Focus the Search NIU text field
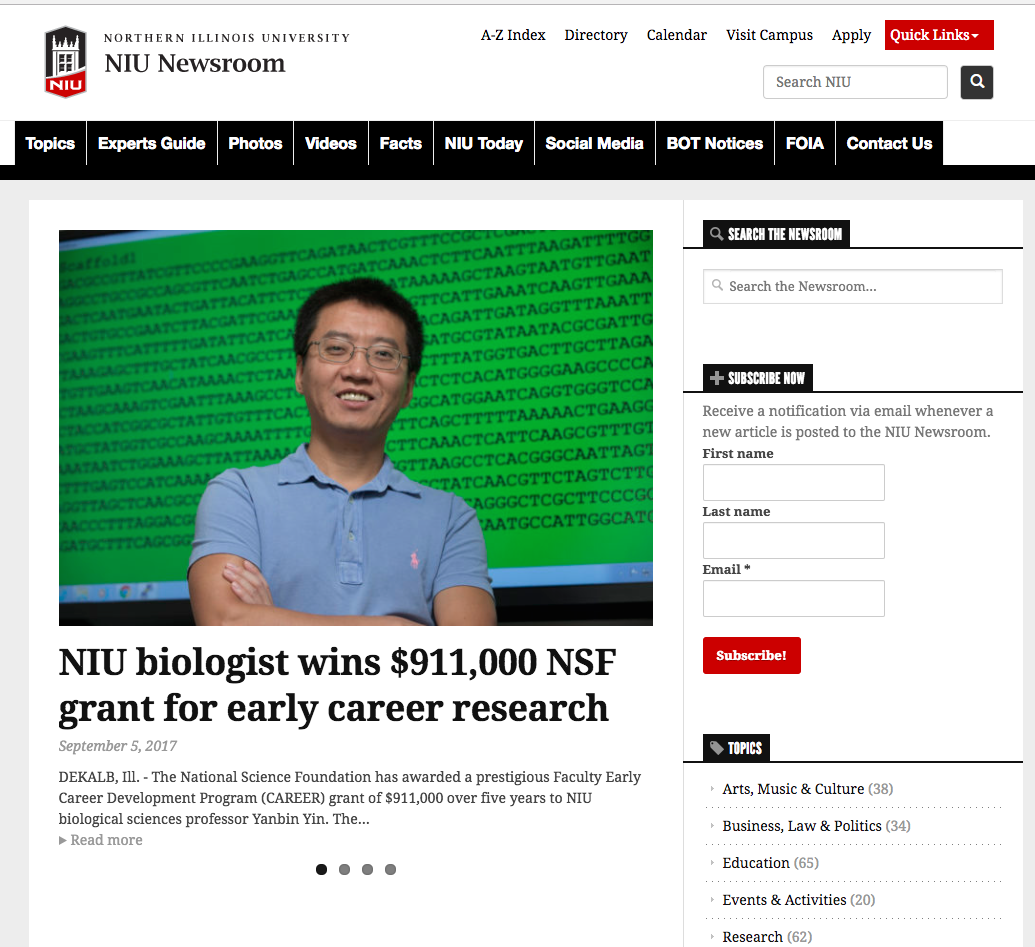 pyautogui.click(x=854, y=82)
